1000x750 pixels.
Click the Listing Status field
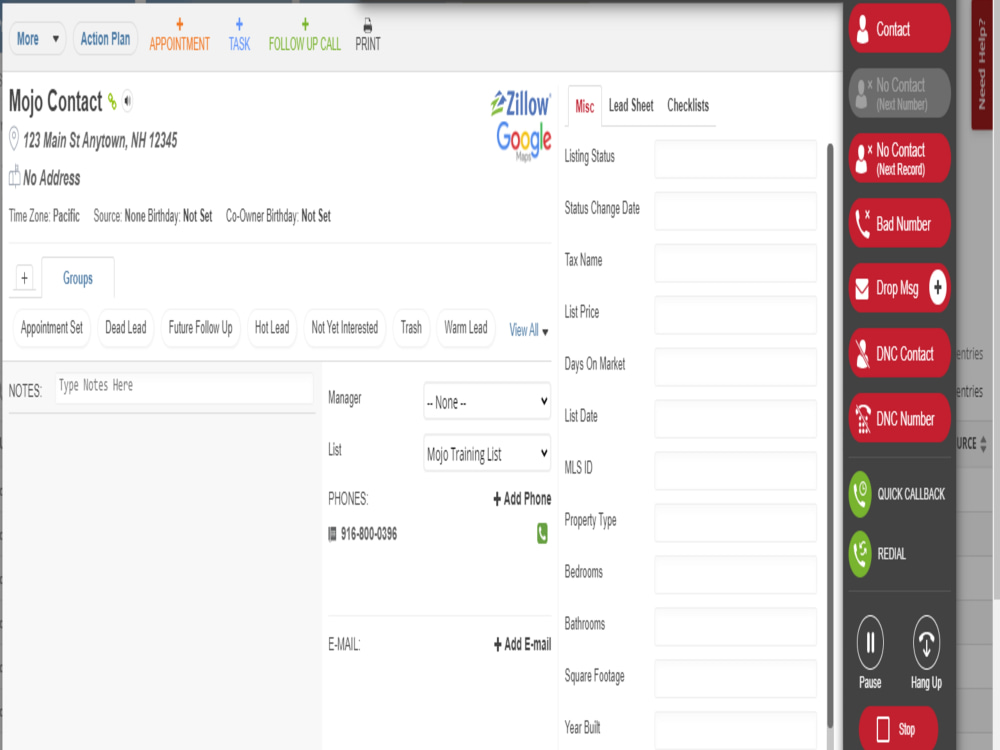pos(735,159)
